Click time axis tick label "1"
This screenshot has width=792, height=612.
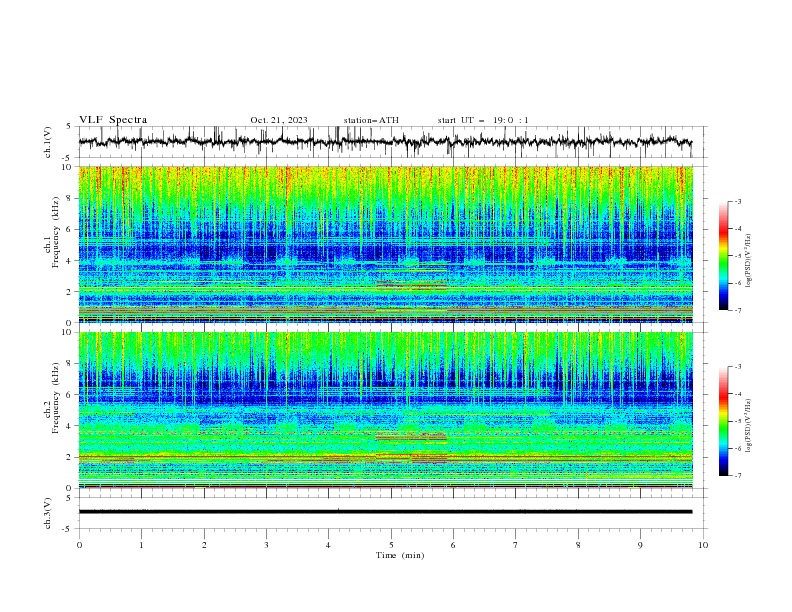click(x=141, y=545)
